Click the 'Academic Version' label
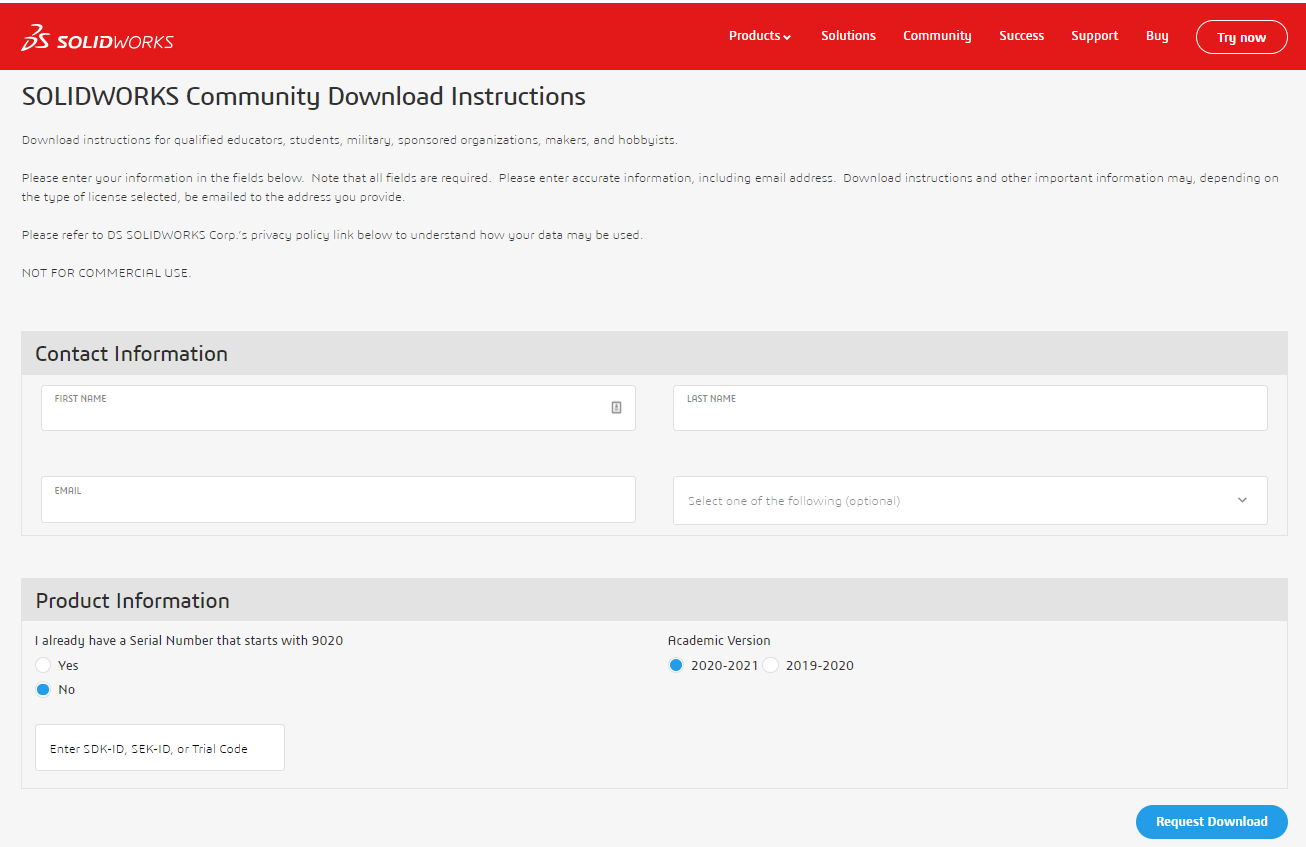Viewport: 1306px width, 847px height. (x=719, y=641)
